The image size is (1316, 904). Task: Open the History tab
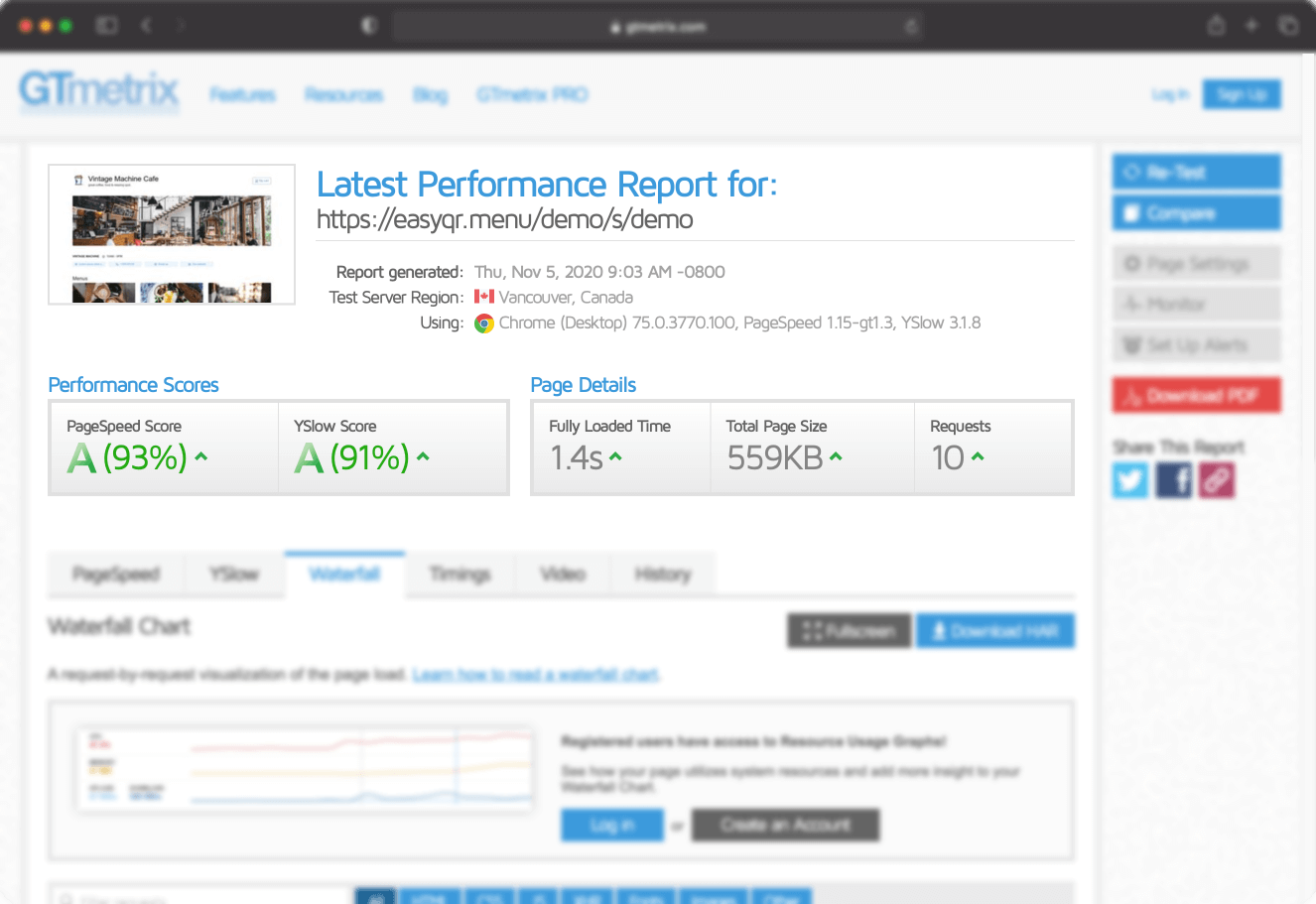click(663, 574)
